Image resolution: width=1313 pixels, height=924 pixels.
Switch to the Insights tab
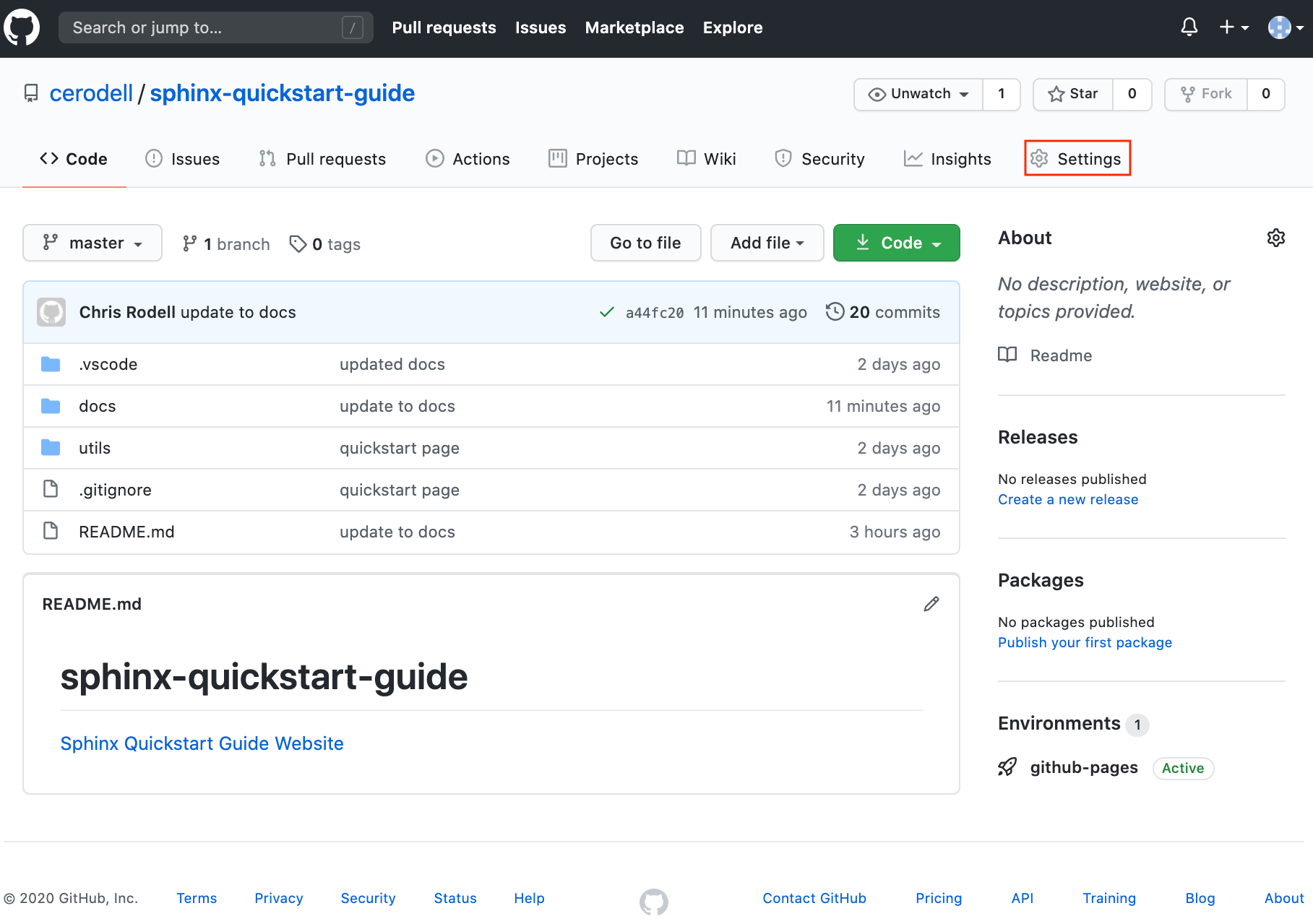(x=947, y=159)
